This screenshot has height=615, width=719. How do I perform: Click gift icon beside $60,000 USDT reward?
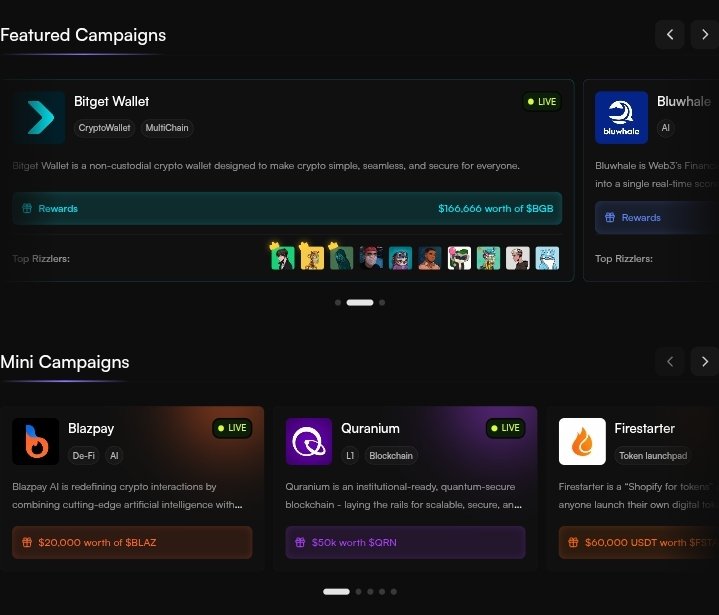point(573,542)
